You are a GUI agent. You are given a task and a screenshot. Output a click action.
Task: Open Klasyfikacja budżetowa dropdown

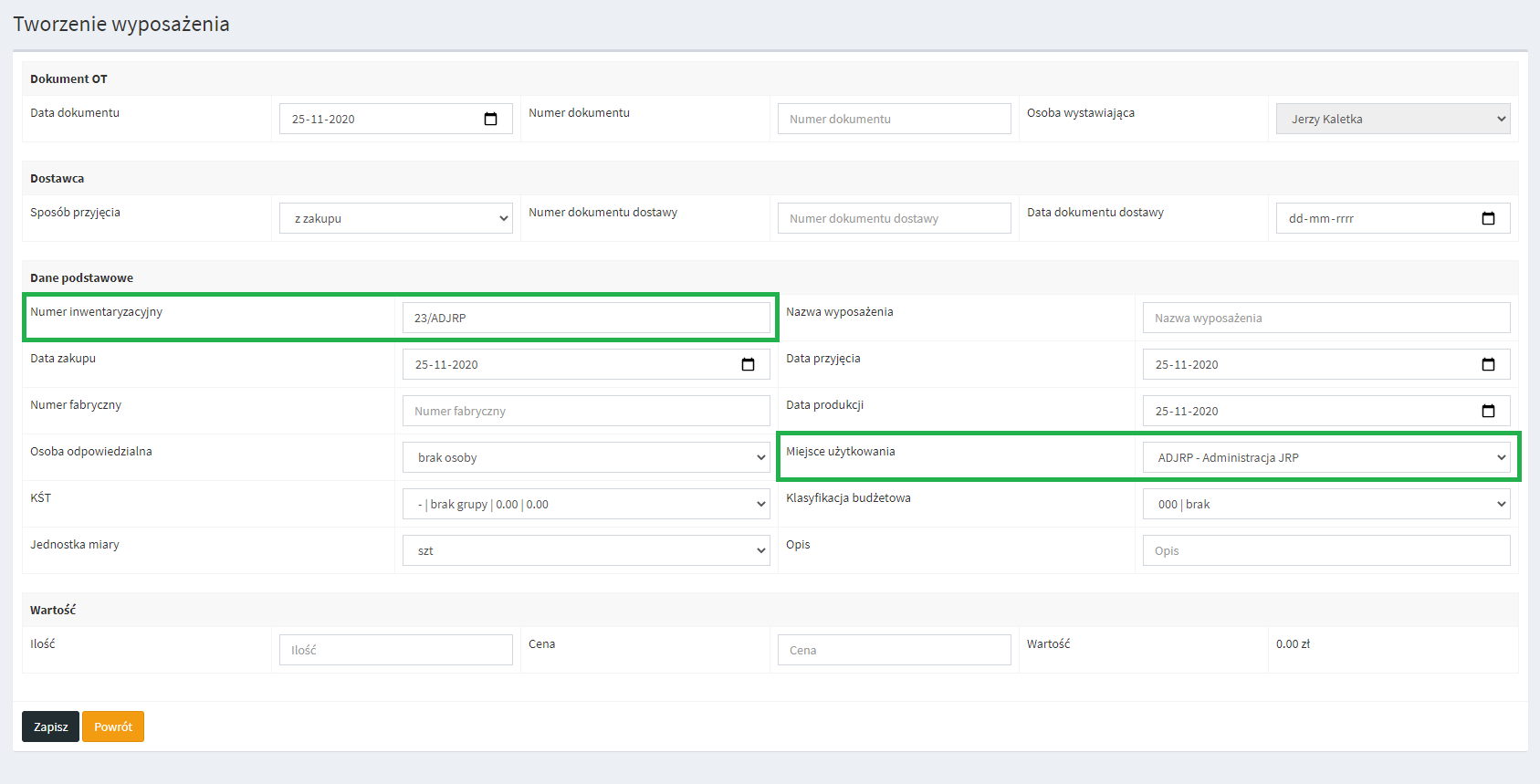pos(1325,505)
